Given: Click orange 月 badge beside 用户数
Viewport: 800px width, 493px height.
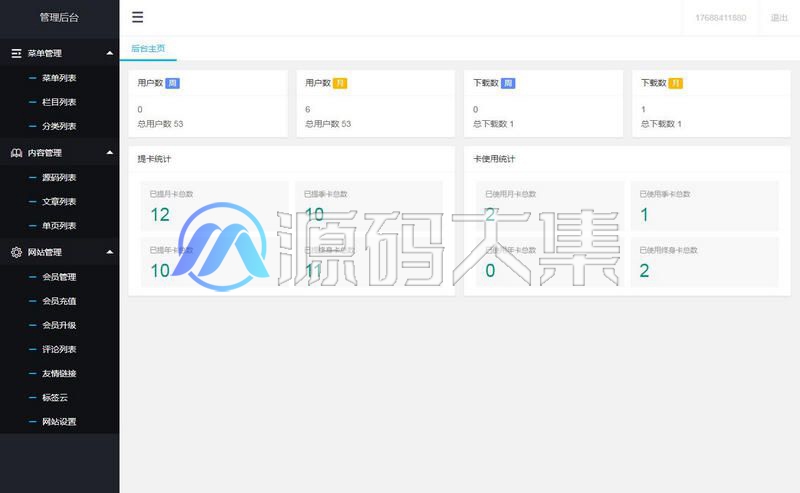Looking at the screenshot, I should pyautogui.click(x=340, y=83).
